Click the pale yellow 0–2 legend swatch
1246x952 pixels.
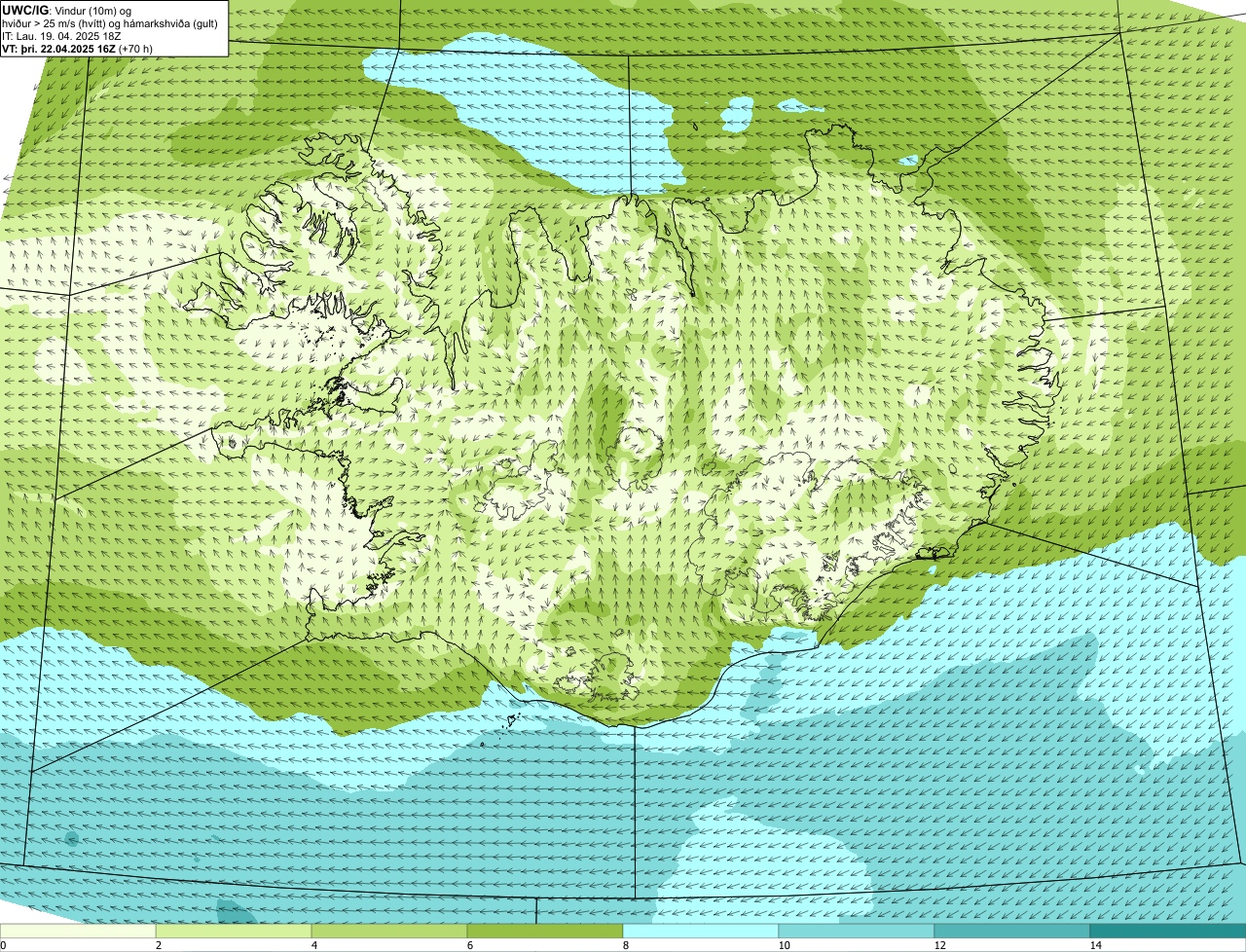[x=78, y=932]
